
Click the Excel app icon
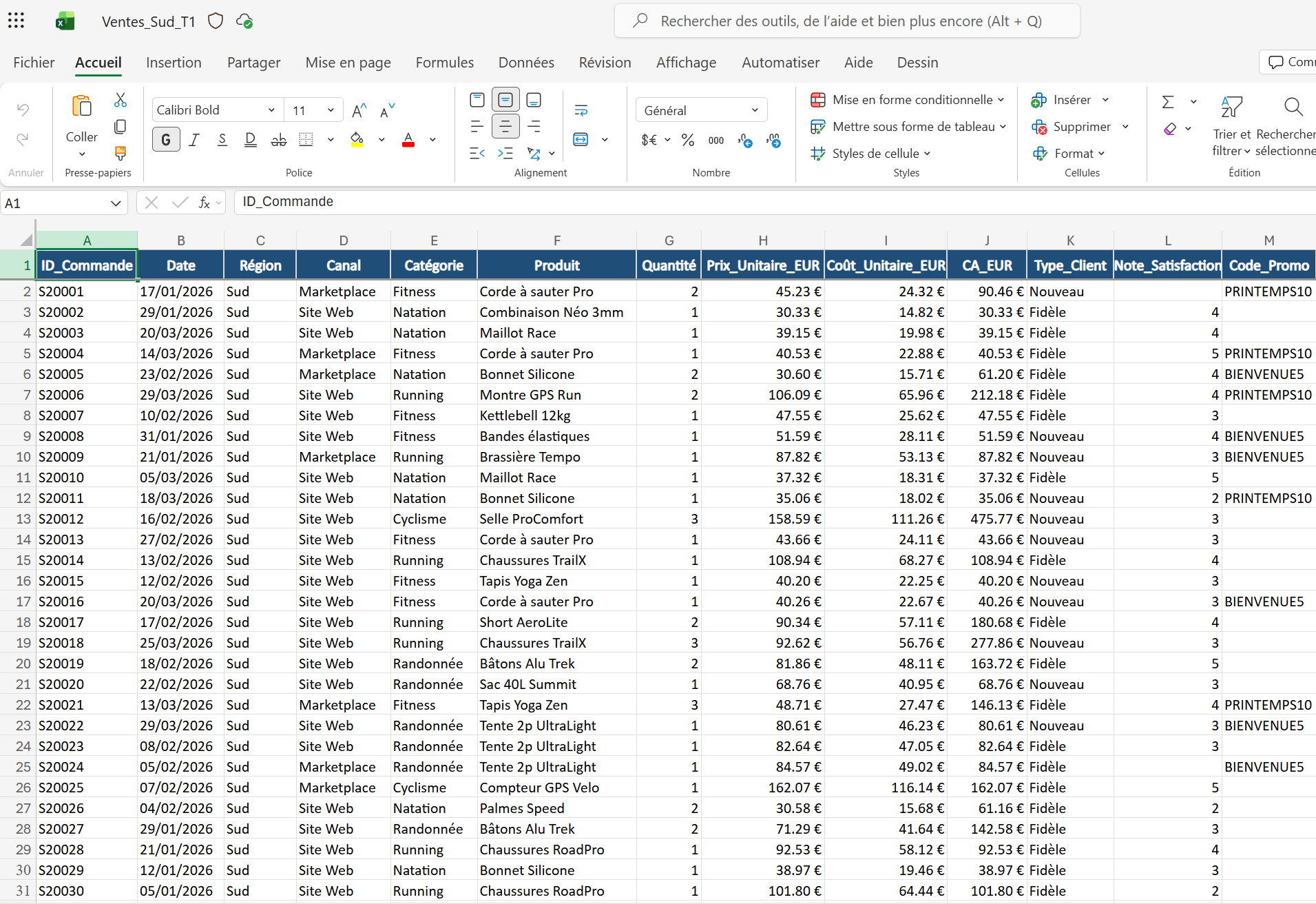[x=65, y=21]
